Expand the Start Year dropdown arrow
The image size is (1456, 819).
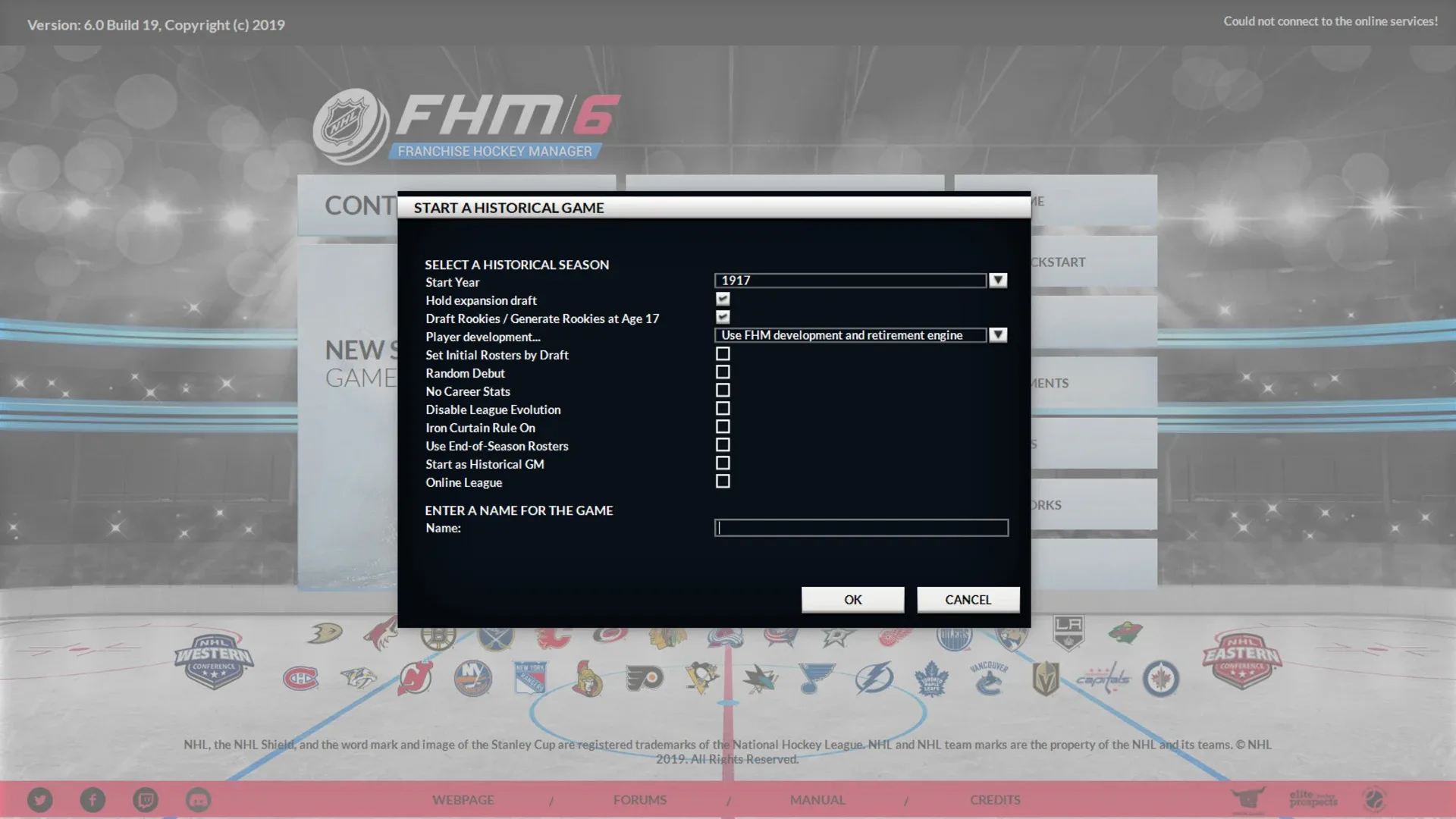click(998, 281)
